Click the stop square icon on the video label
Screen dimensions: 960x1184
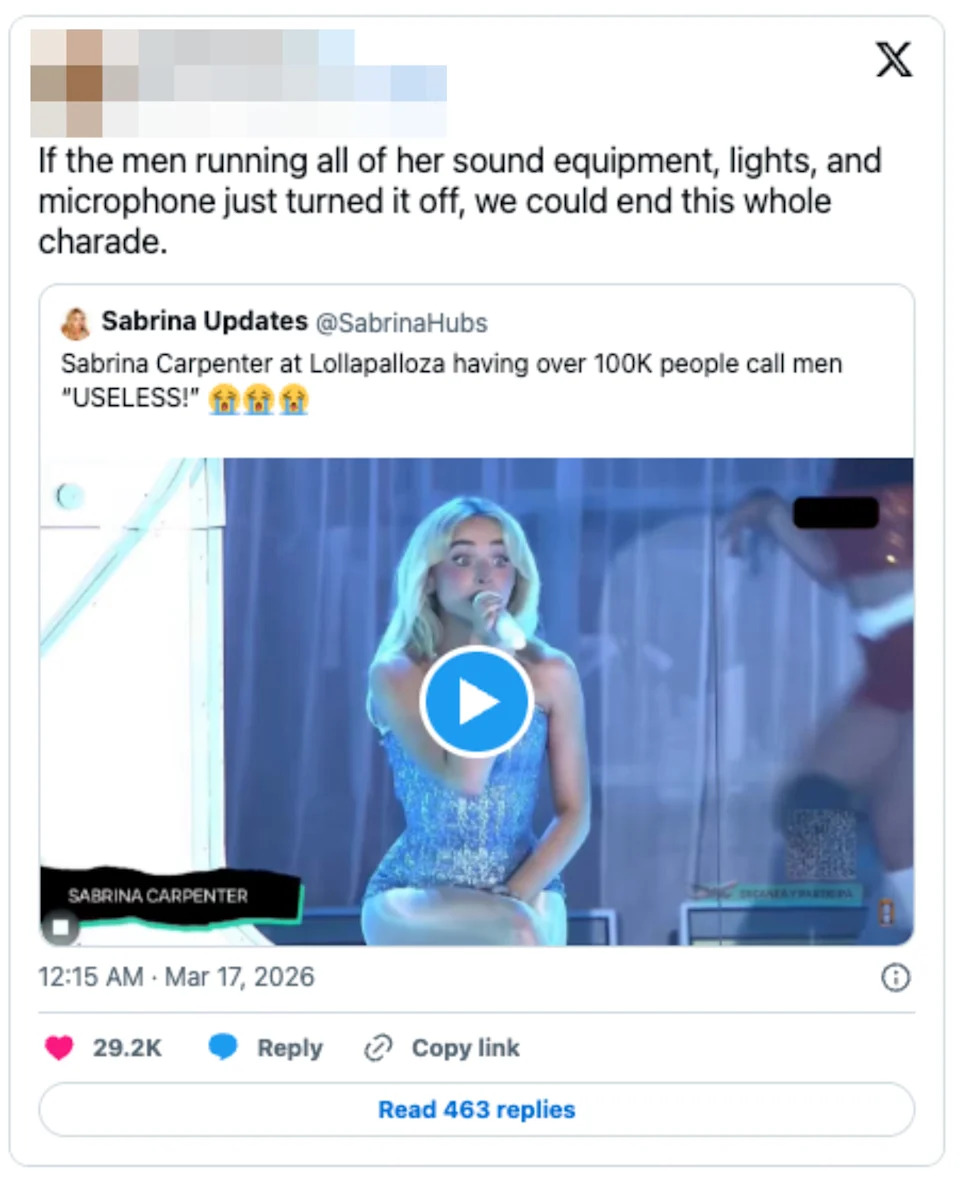click(63, 926)
